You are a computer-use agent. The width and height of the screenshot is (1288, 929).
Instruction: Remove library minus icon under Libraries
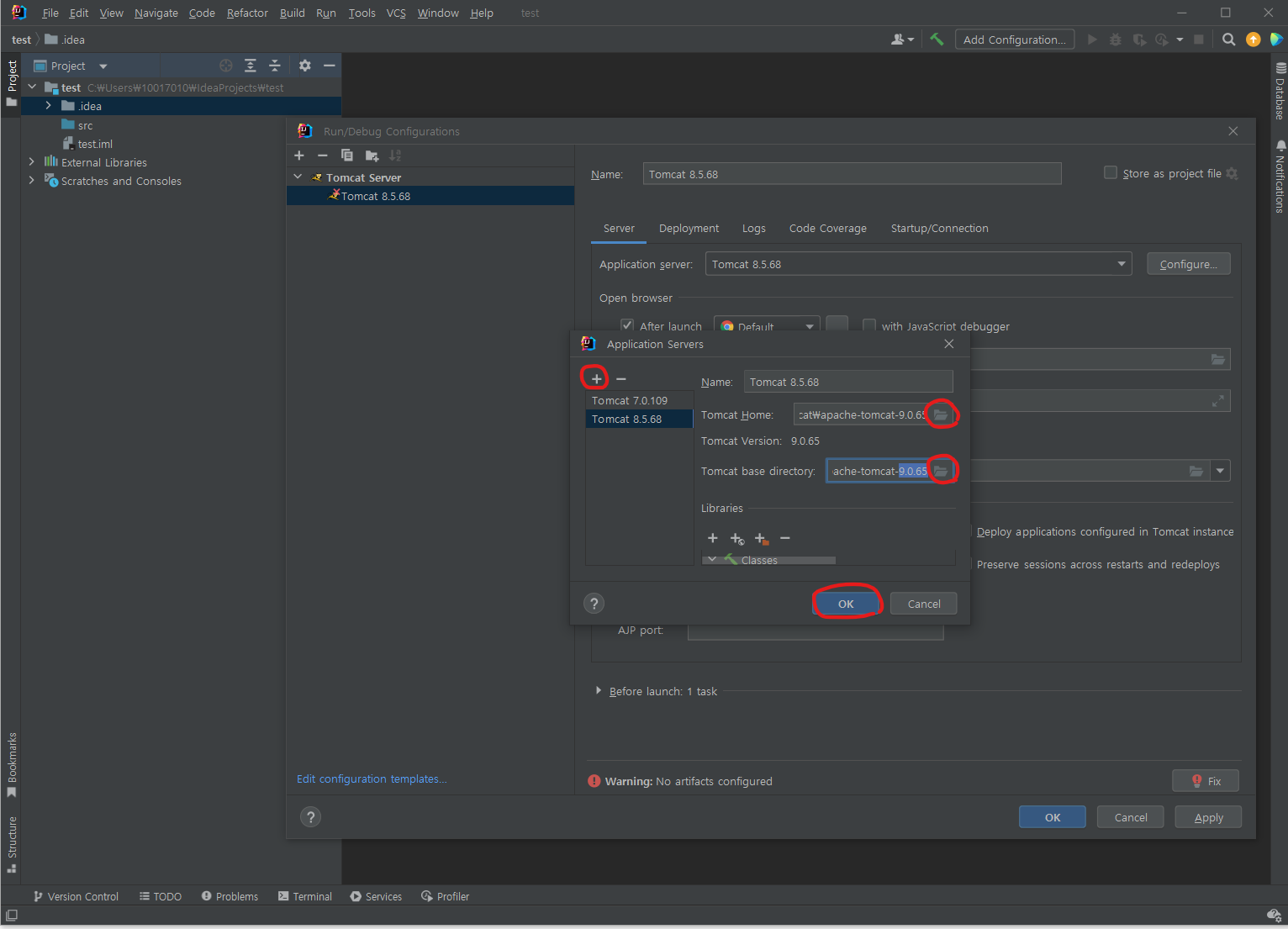[x=785, y=538]
